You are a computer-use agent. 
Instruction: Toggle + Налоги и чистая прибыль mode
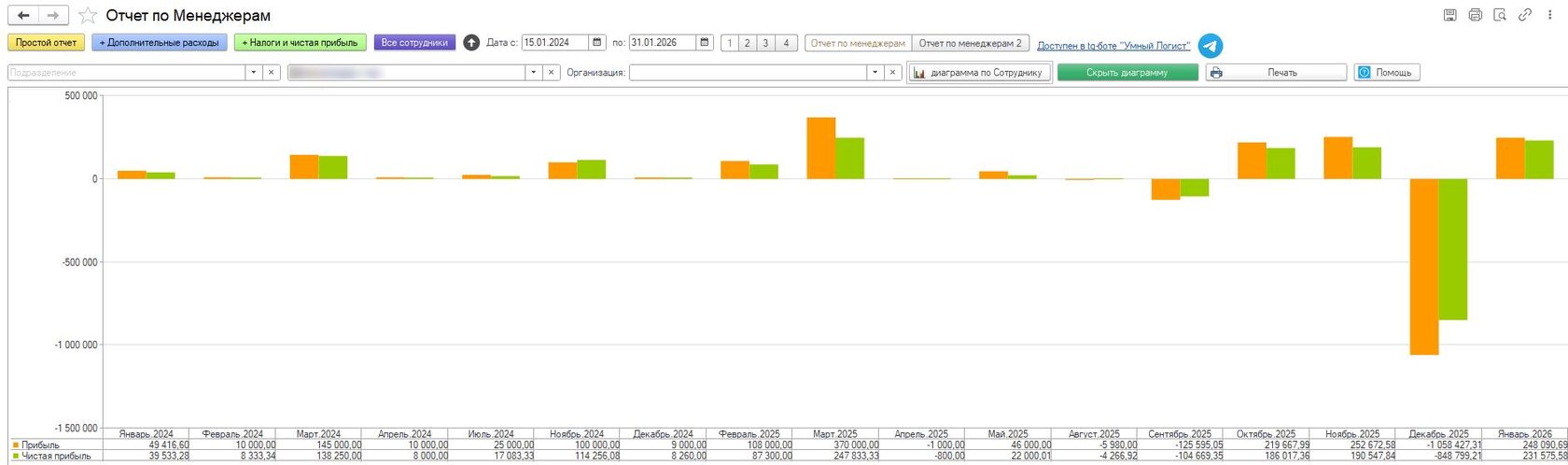(300, 43)
